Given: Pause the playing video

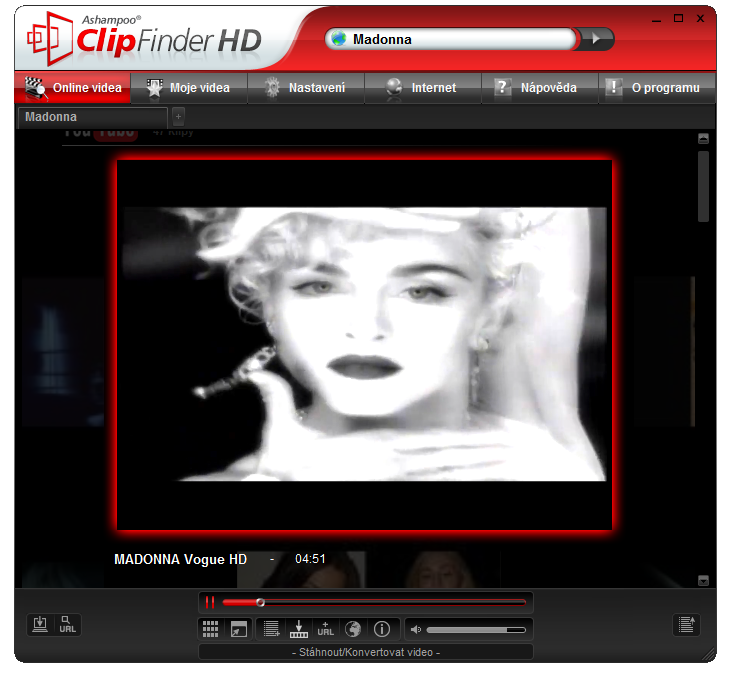Looking at the screenshot, I should click(210, 602).
